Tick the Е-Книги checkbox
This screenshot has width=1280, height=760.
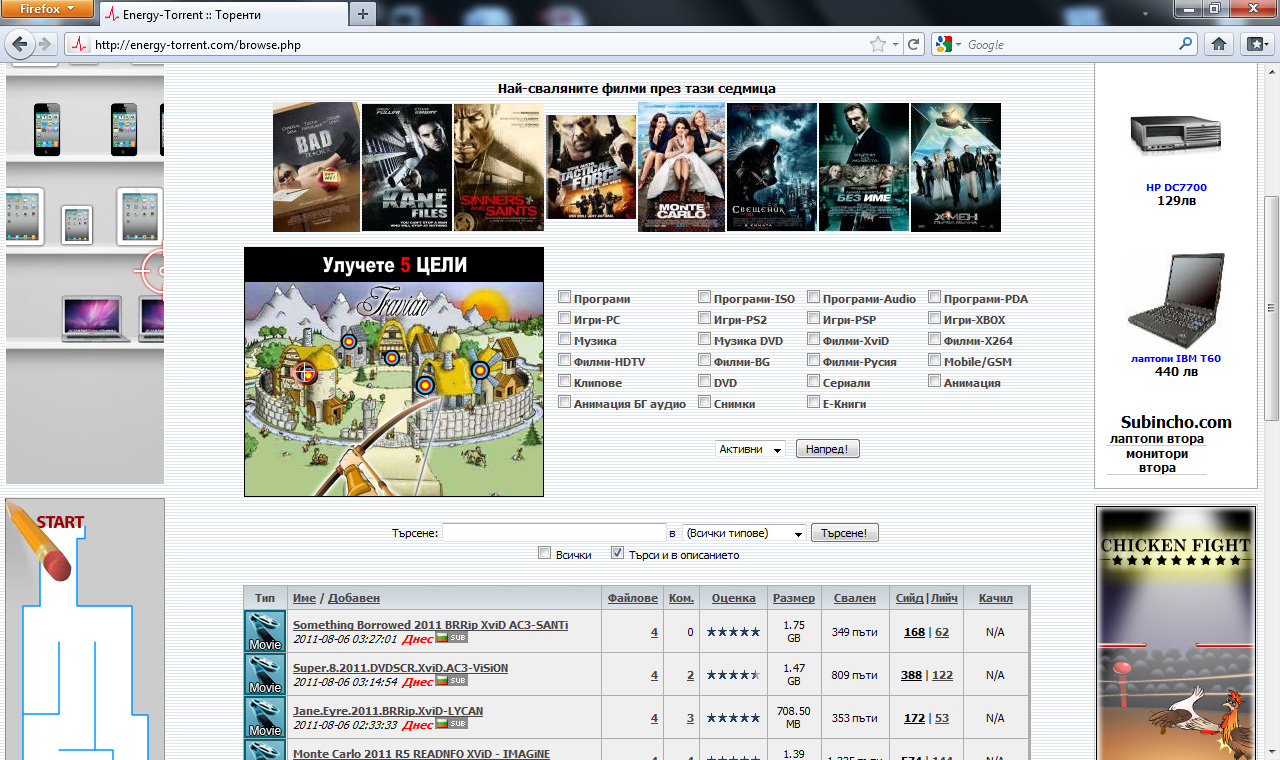coord(814,402)
